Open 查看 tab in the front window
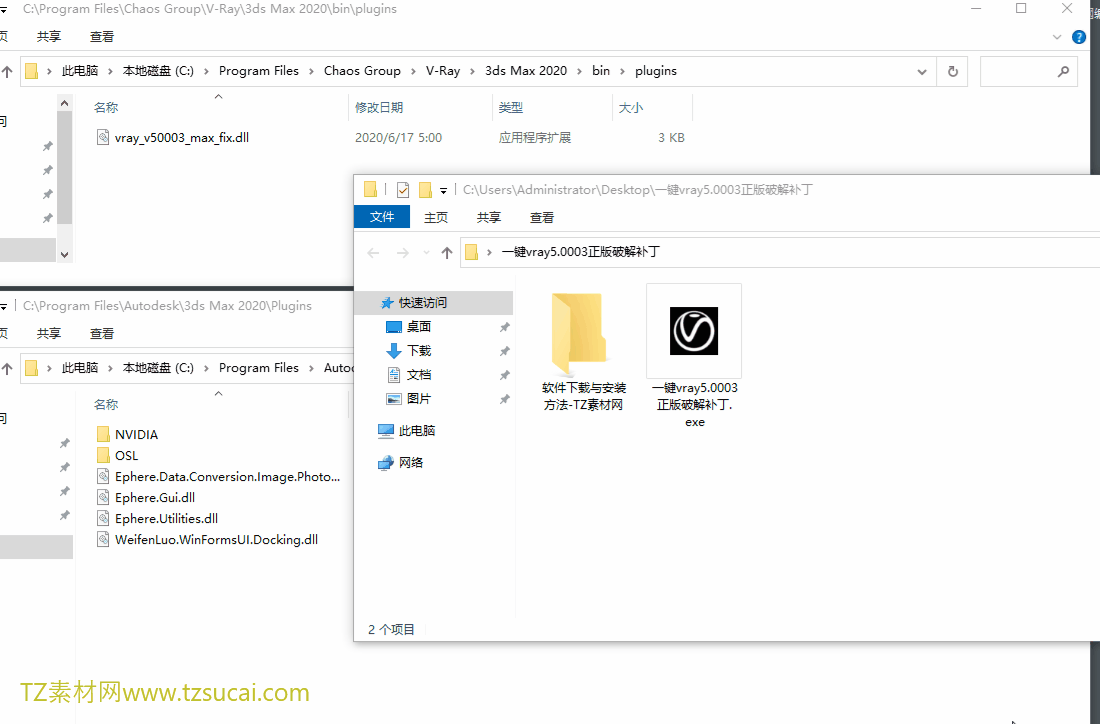This screenshot has height=724, width=1100. click(x=542, y=217)
